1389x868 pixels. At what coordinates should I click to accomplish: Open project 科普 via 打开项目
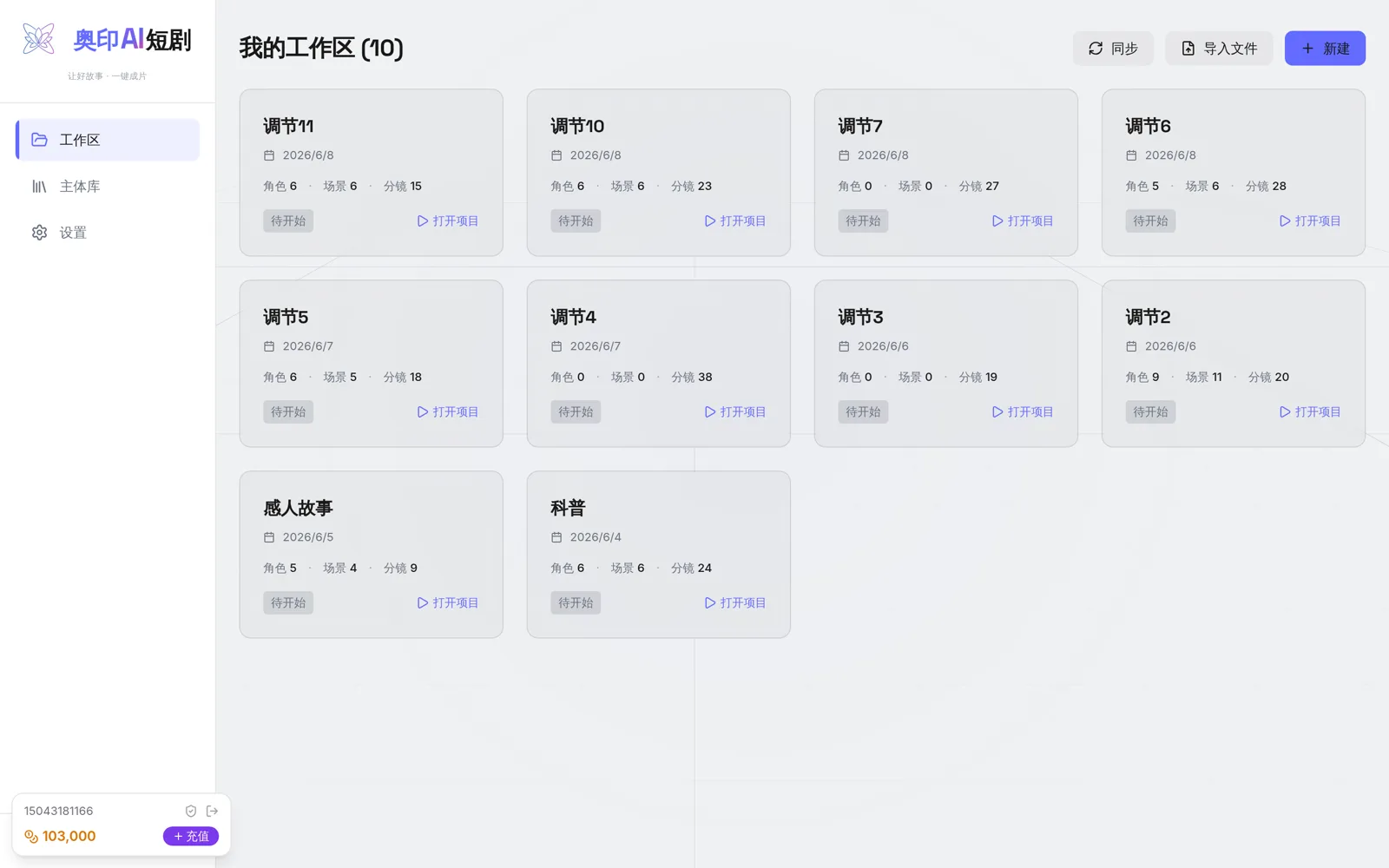pos(735,602)
